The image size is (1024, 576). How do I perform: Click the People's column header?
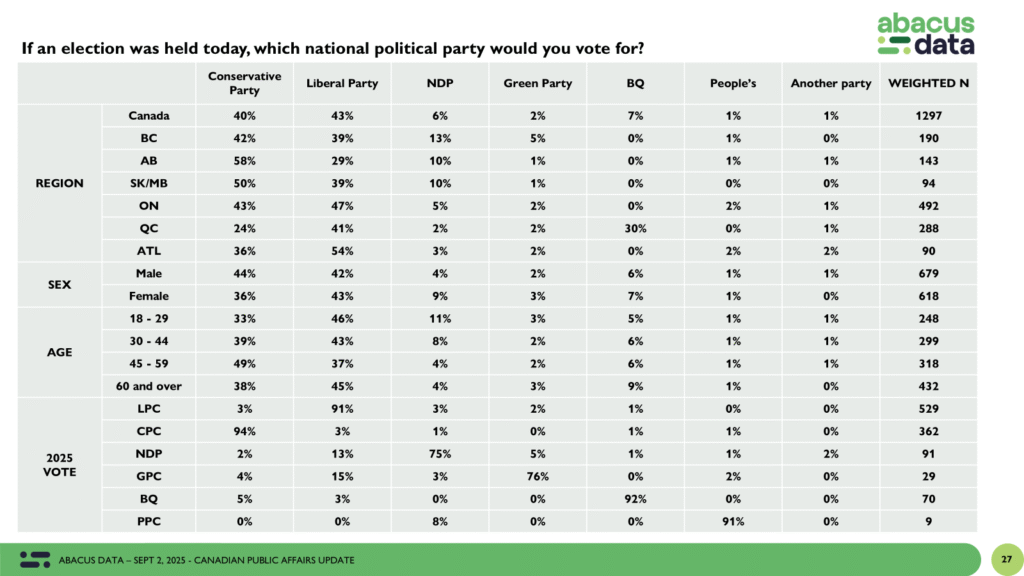(733, 83)
